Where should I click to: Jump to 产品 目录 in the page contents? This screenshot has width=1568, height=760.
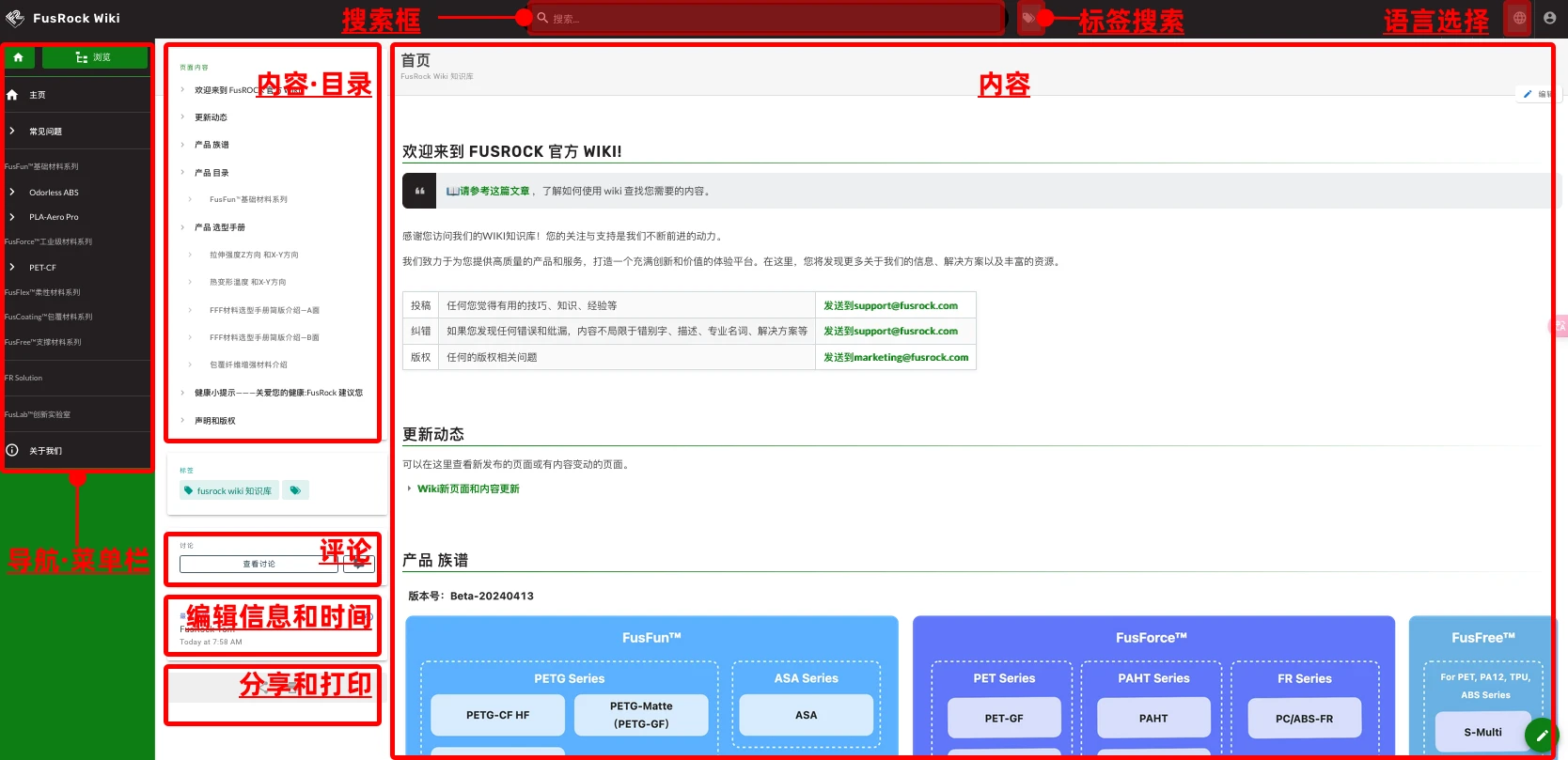[212, 173]
